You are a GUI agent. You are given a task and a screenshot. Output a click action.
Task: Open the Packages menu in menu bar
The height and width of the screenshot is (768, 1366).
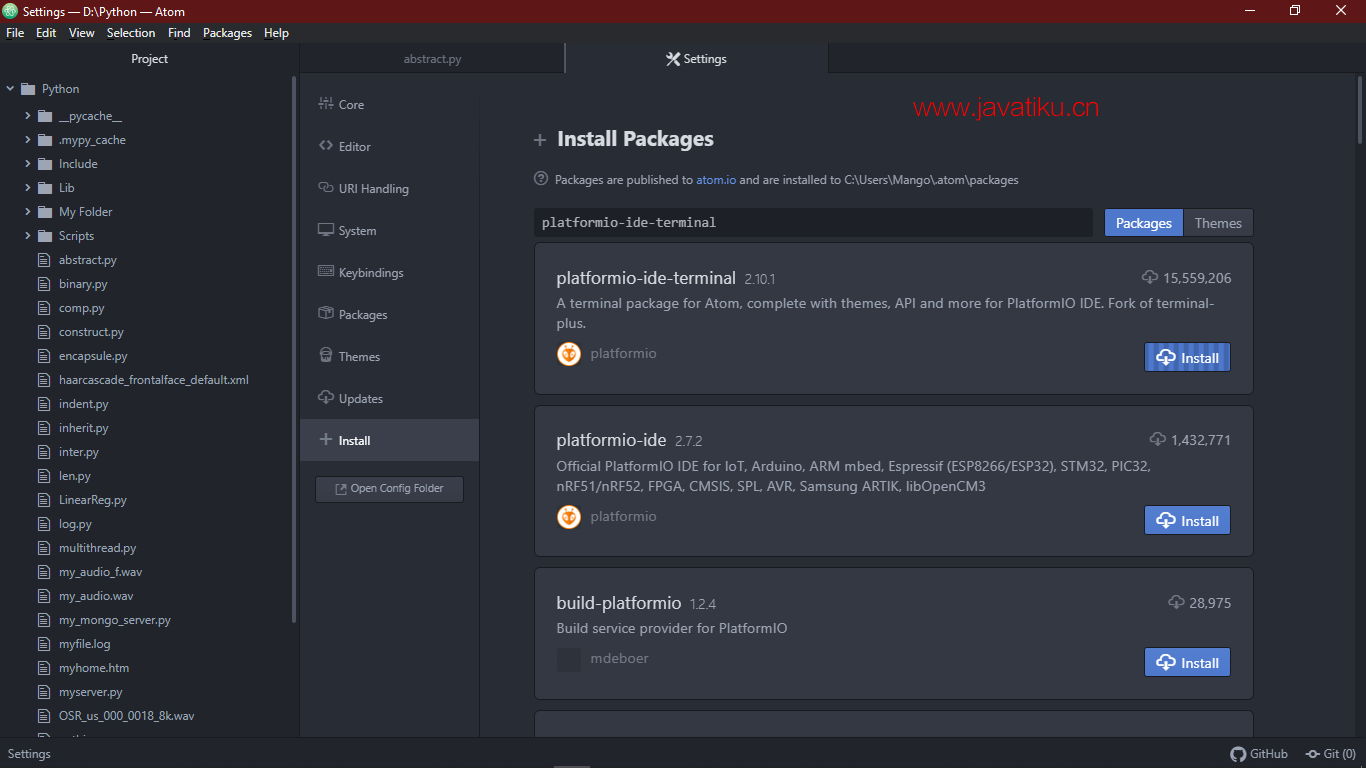coord(227,33)
